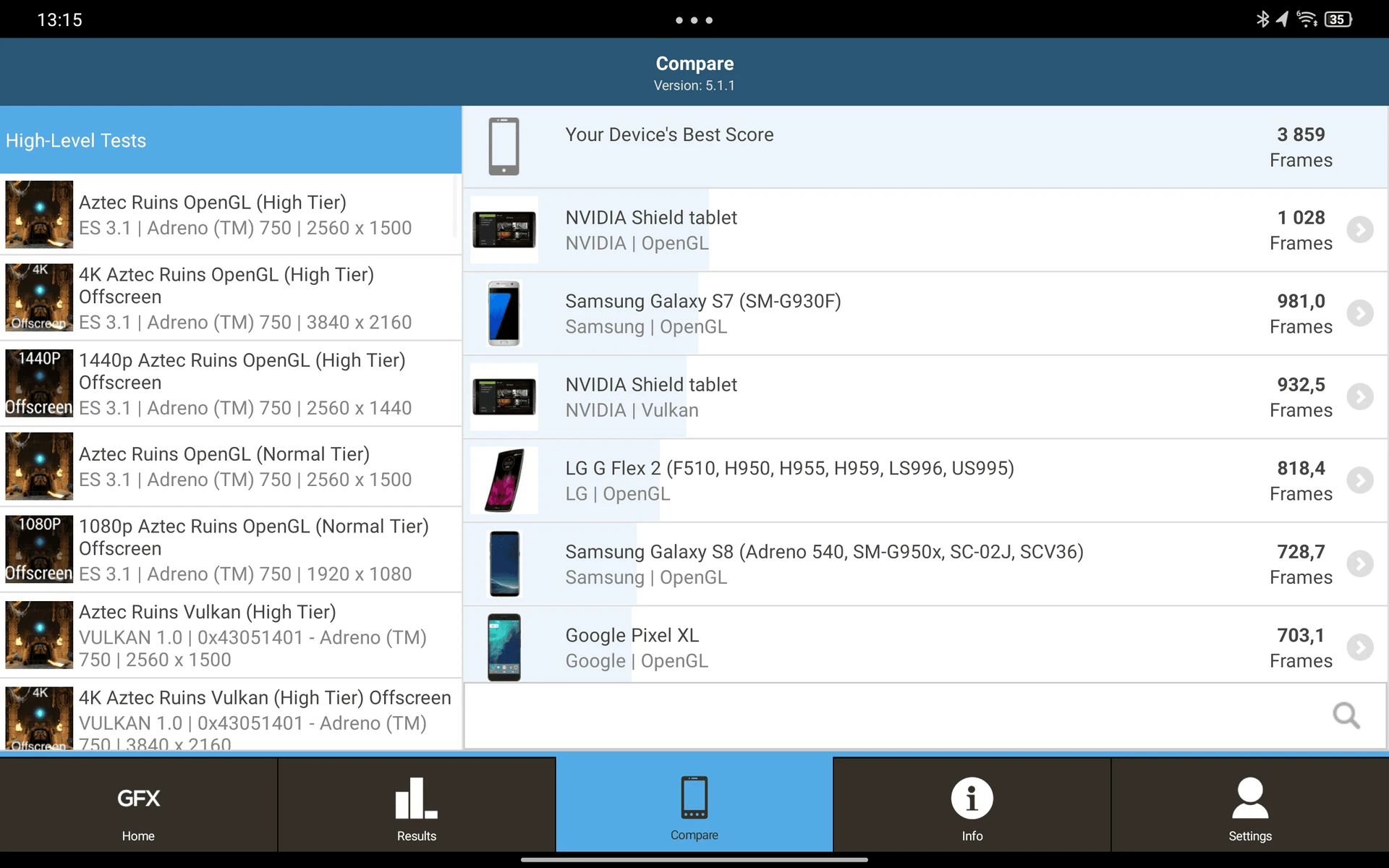Select Aztec Ruins OpenGL (High Tier) test
This screenshot has width=1389, height=868.
231,215
